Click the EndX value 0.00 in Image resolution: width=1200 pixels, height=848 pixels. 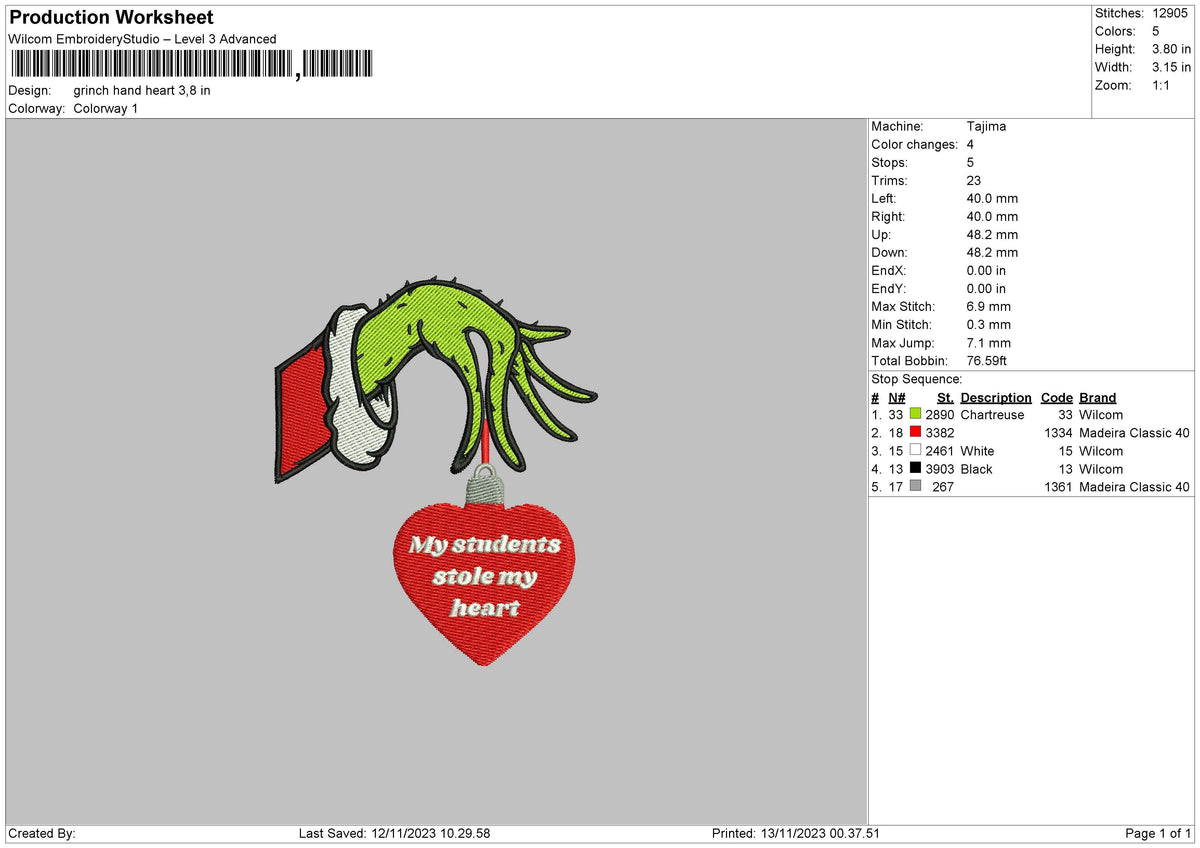(x=986, y=271)
